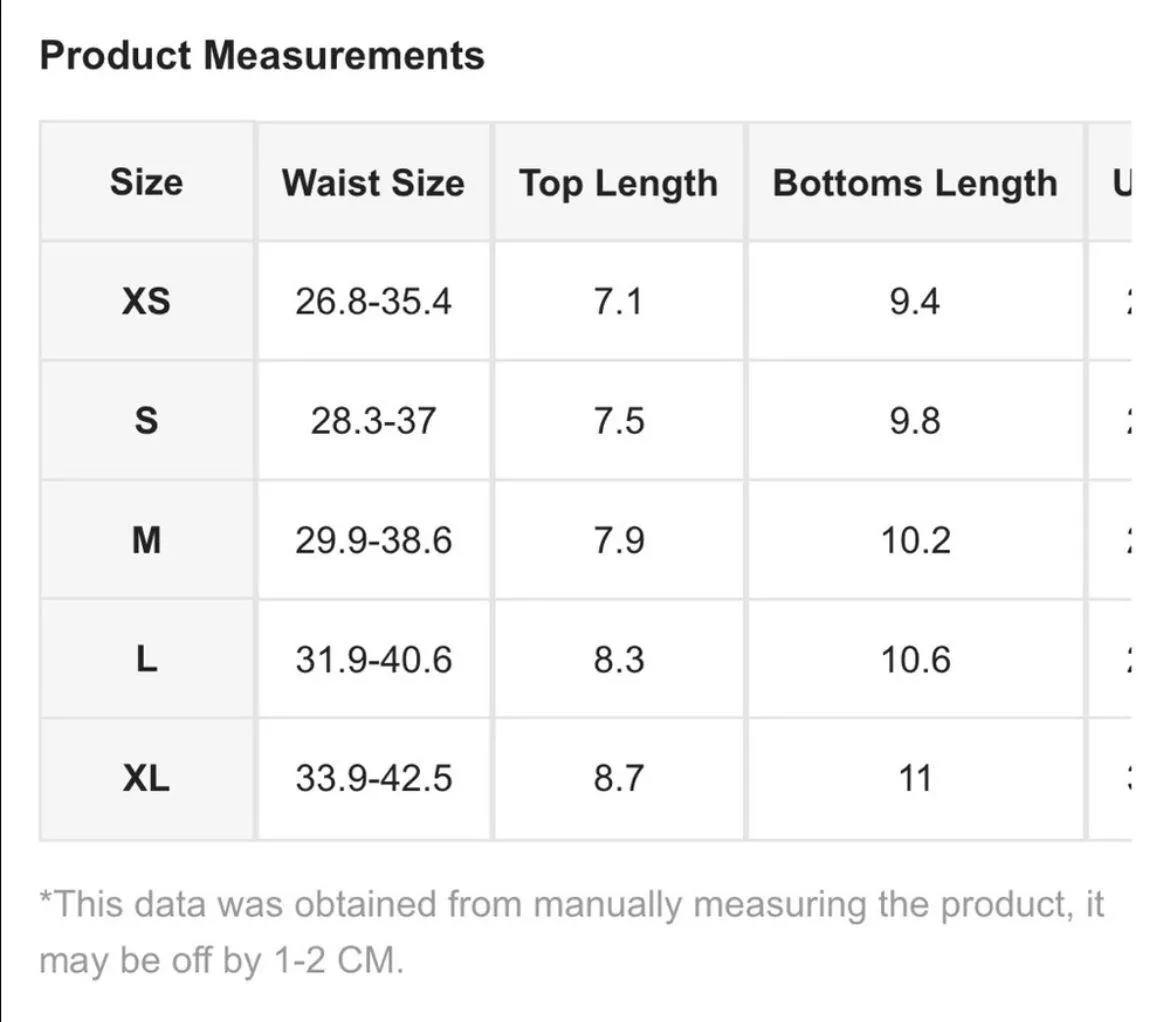
Task: Click the 29.9-38.6 waist measurement
Action: pos(373,540)
